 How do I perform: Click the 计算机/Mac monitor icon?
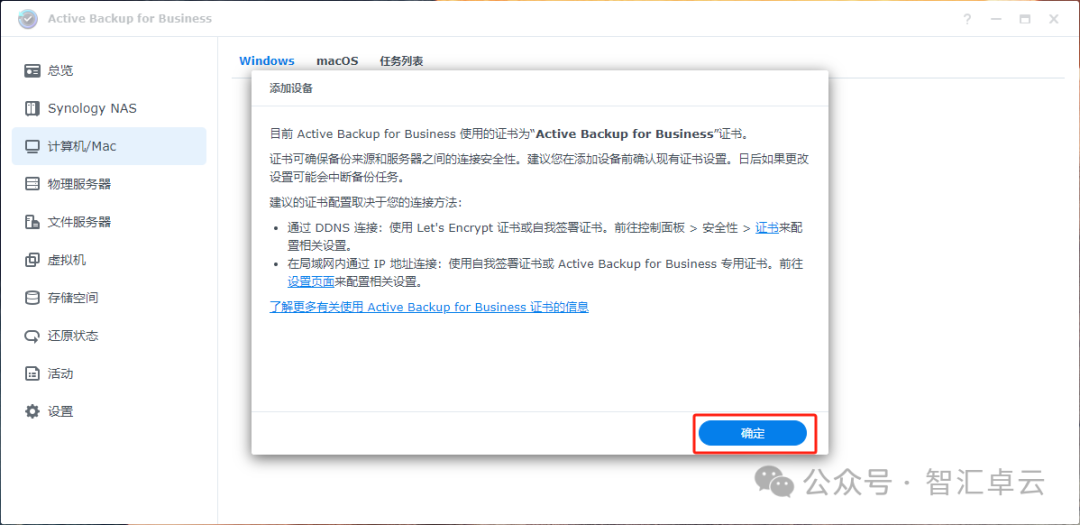32,146
